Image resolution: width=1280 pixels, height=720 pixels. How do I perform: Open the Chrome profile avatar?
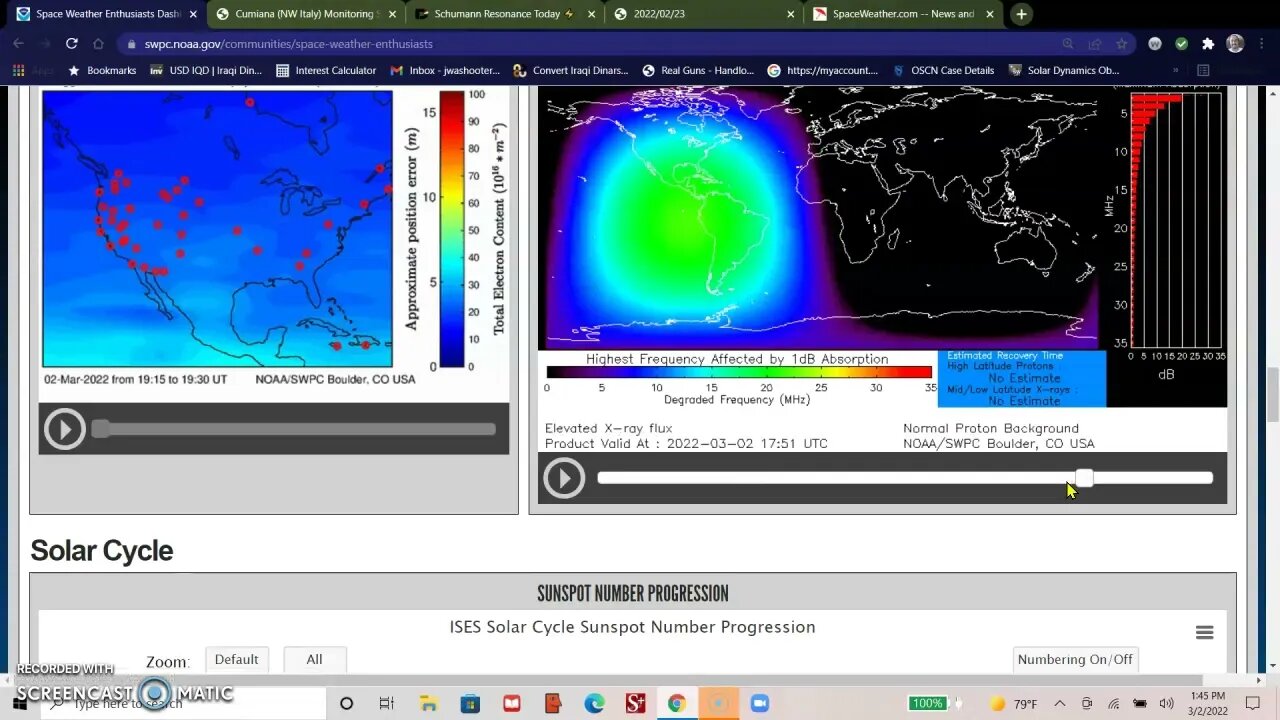[x=1235, y=44]
